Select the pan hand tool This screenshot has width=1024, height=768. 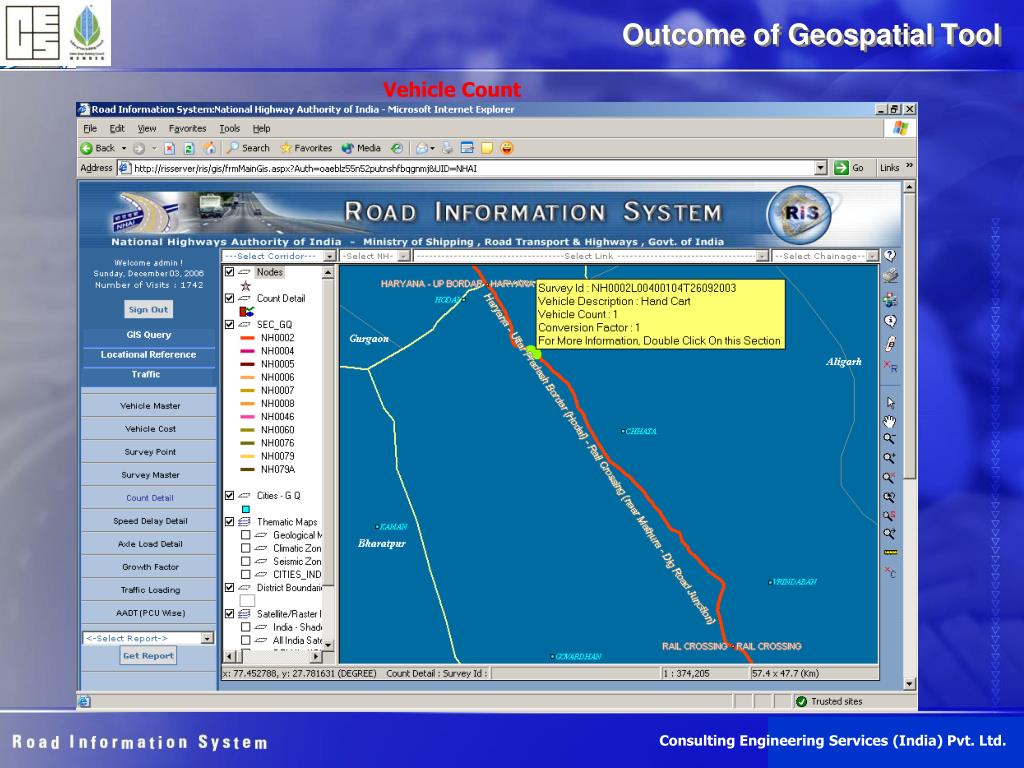pos(889,421)
